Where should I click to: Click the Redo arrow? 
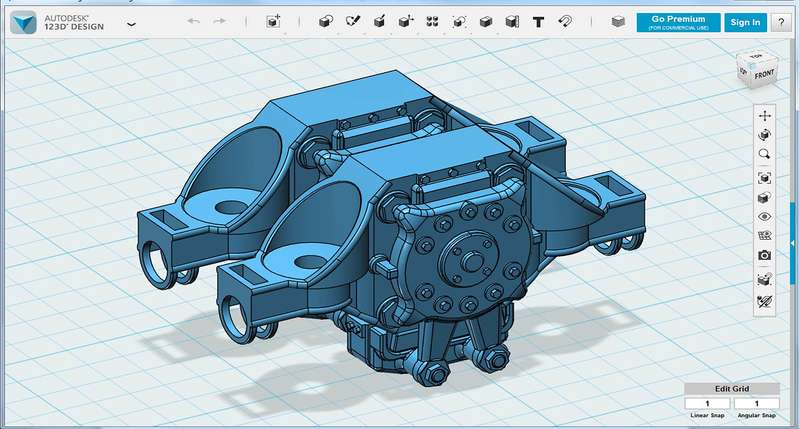click(221, 21)
